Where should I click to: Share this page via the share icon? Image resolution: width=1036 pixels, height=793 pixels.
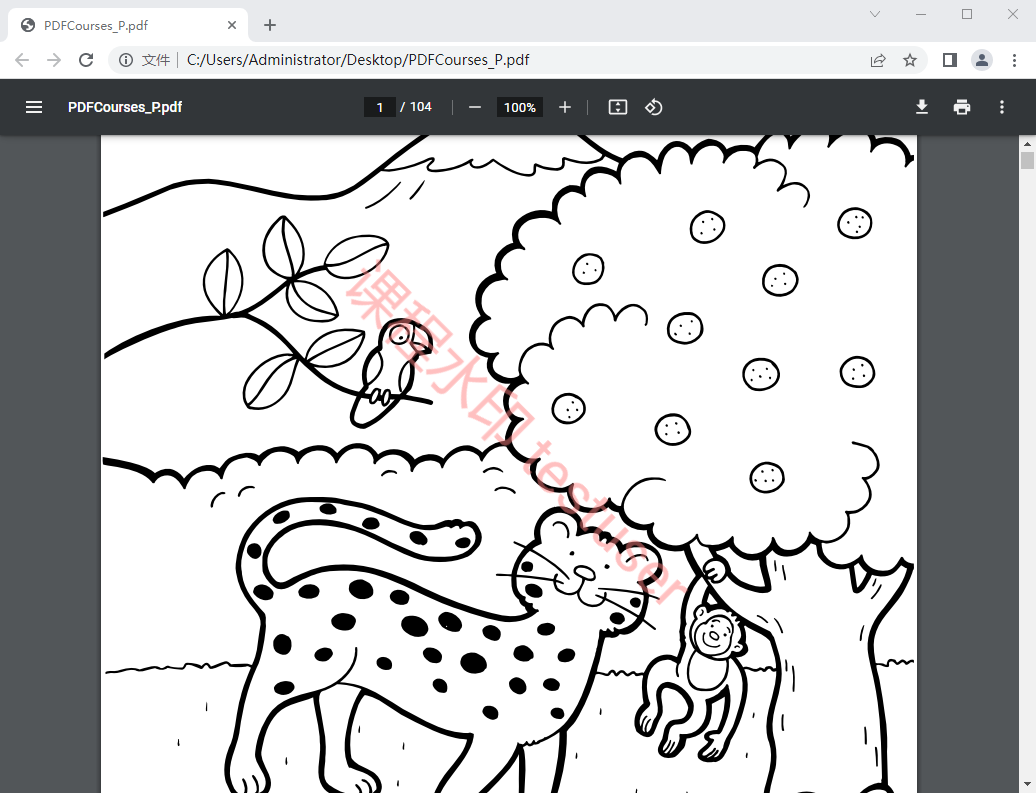878,60
